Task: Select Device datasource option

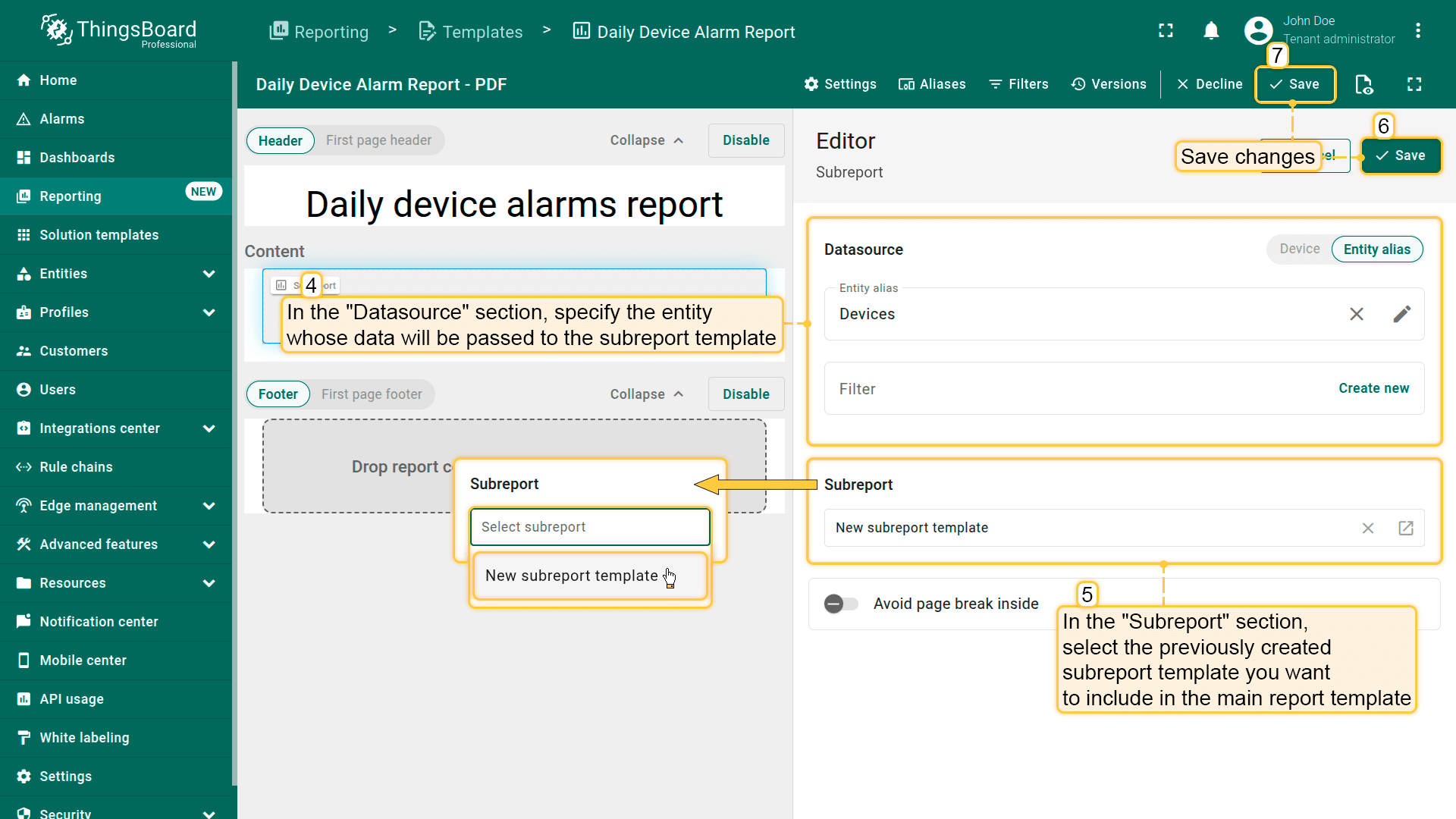Action: (x=1299, y=249)
